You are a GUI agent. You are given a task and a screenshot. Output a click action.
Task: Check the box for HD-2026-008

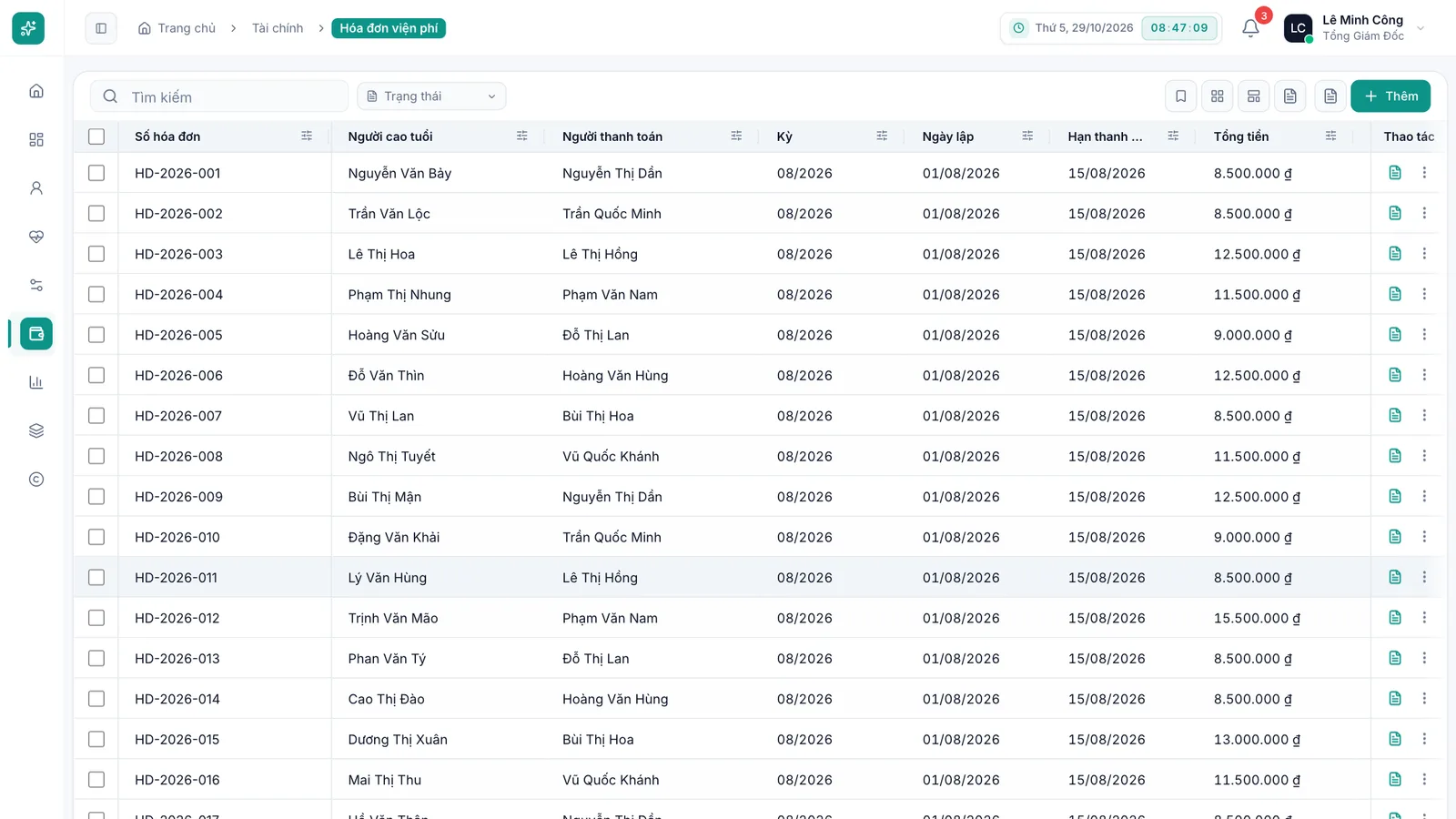pyautogui.click(x=96, y=456)
